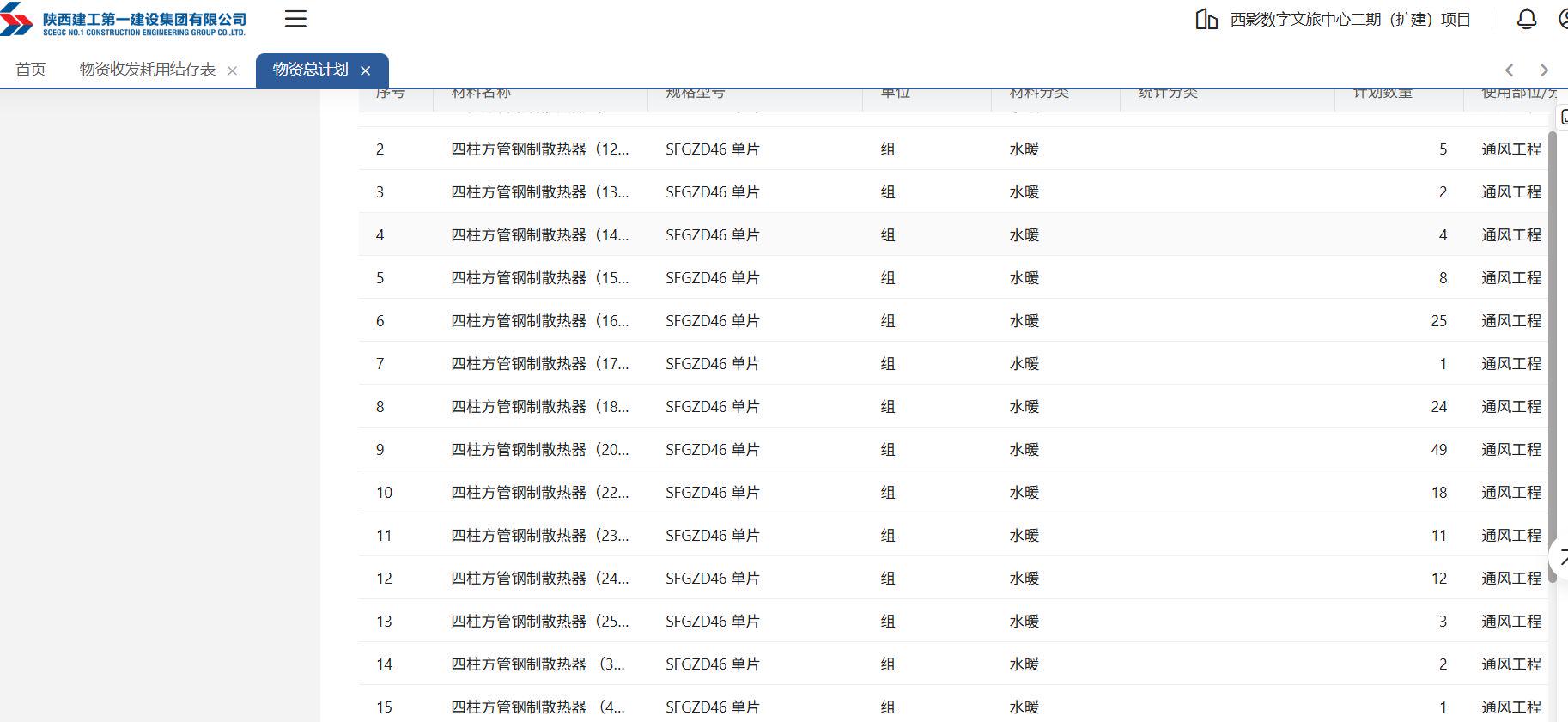Click the user profile avatar icon
The height and width of the screenshot is (722, 1568).
[1563, 19]
